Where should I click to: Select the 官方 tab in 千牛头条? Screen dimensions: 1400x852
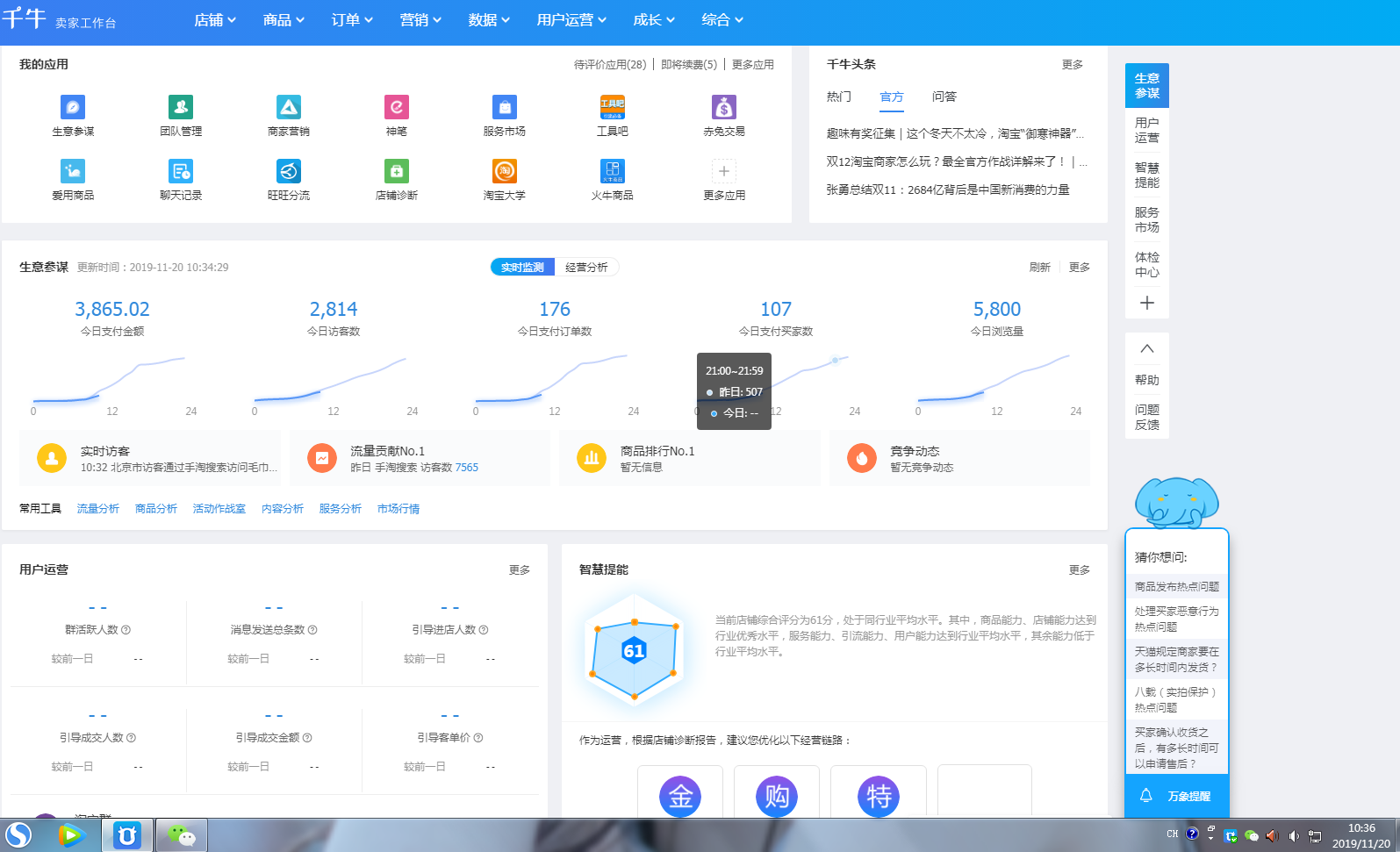click(x=892, y=97)
